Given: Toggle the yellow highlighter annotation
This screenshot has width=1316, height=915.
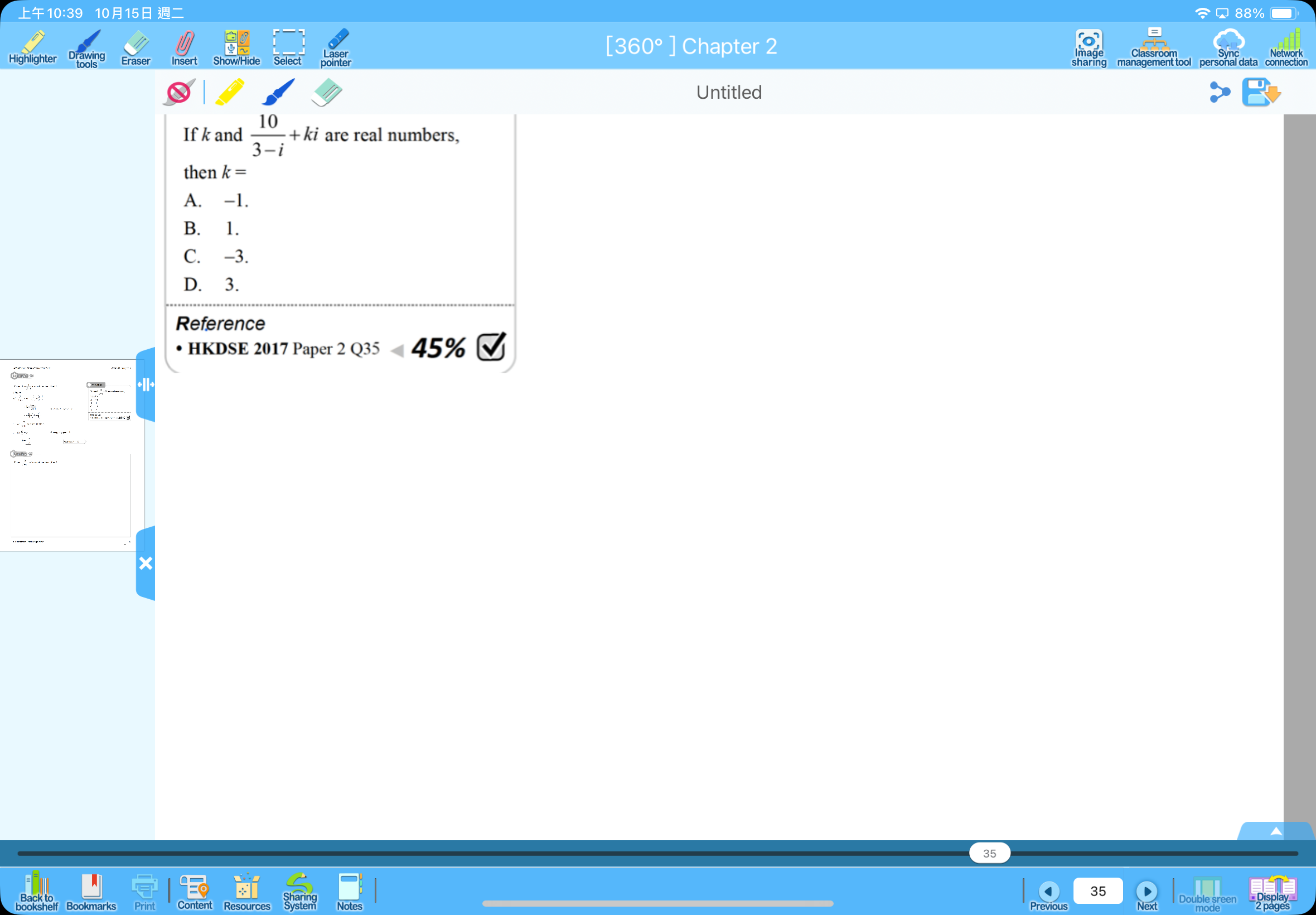Looking at the screenshot, I should pyautogui.click(x=229, y=92).
